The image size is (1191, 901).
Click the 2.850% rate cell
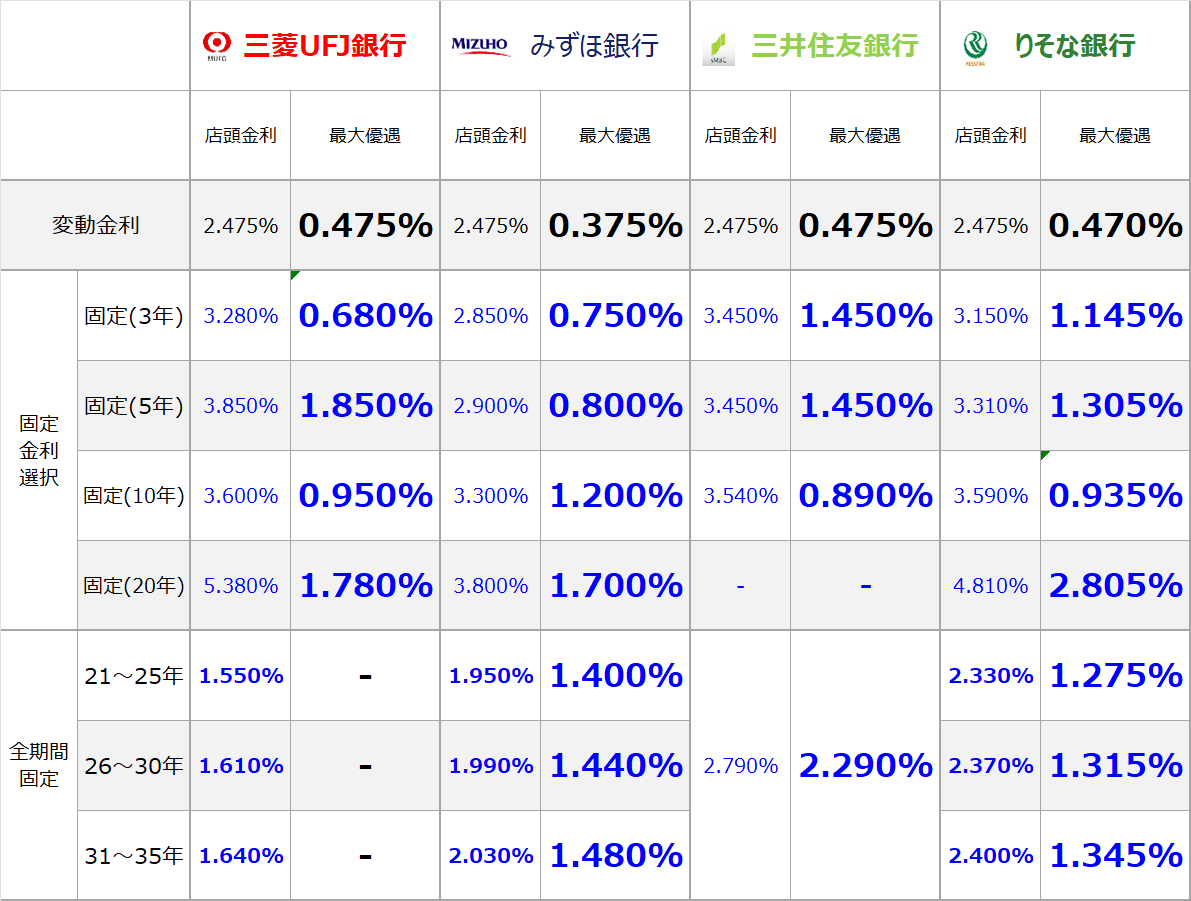pos(490,315)
